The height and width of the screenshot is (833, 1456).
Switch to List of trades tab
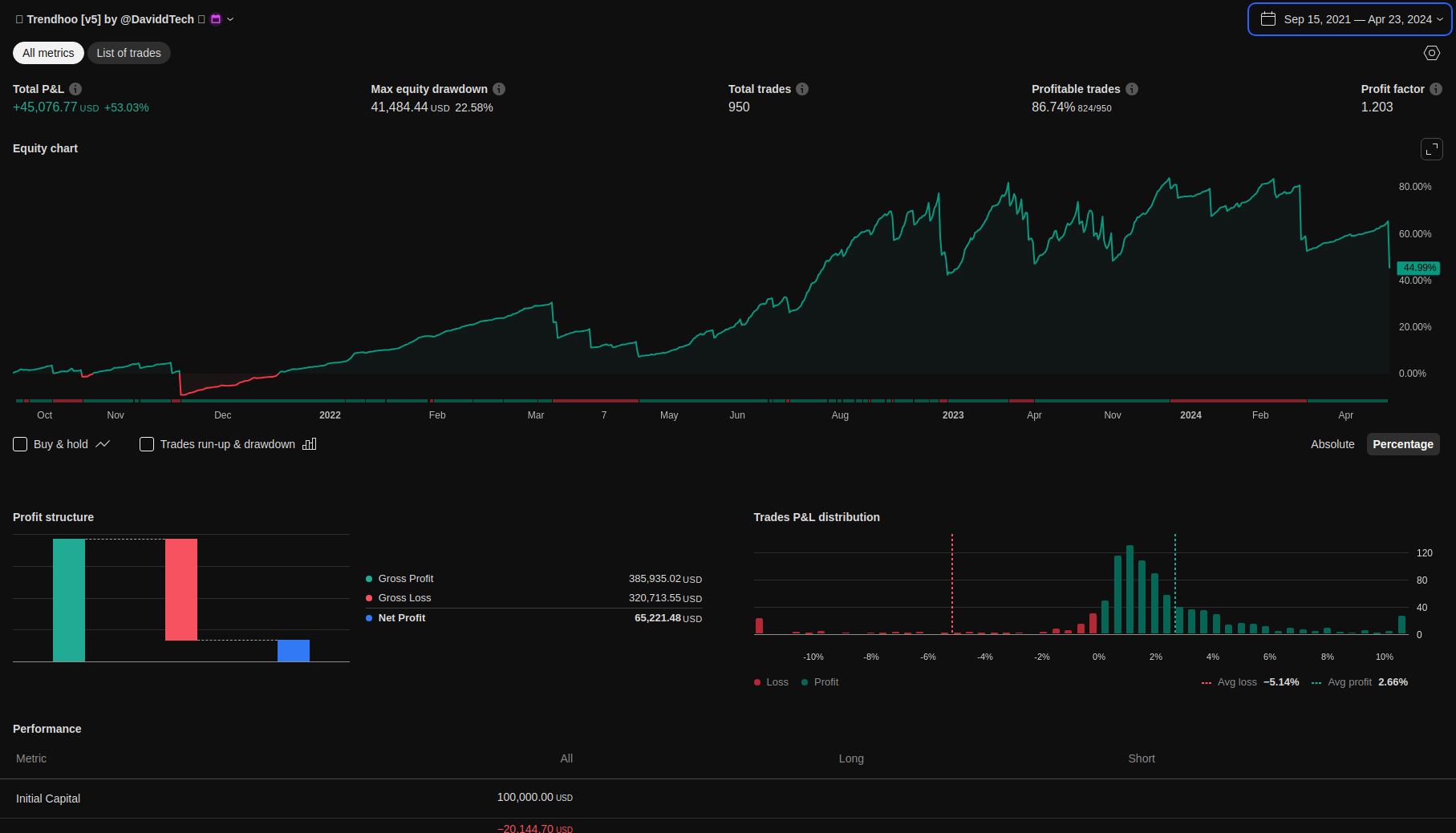tap(128, 53)
